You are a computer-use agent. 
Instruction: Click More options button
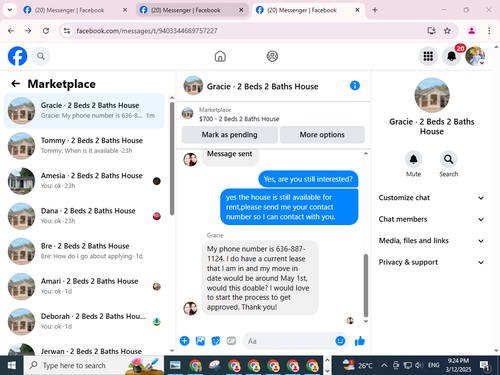[322, 135]
